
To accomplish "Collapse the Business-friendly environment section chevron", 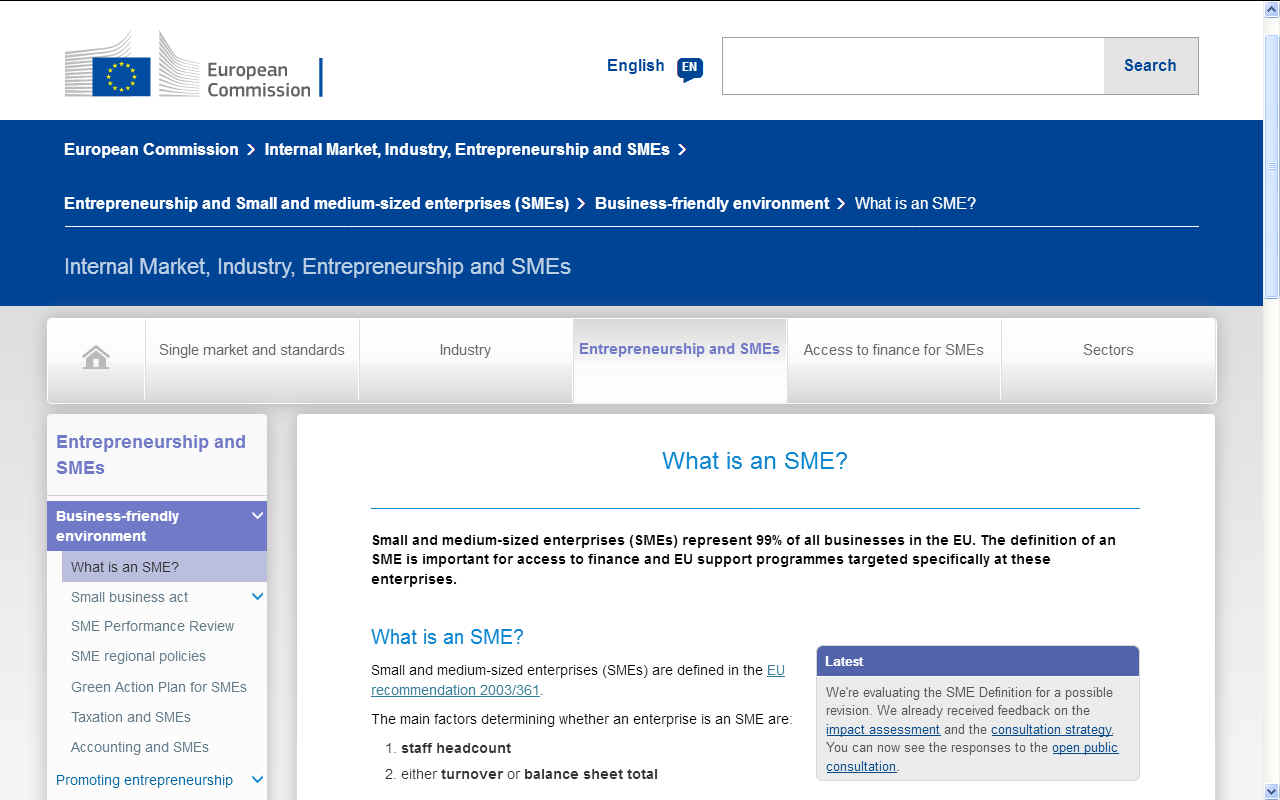I will tap(257, 516).
